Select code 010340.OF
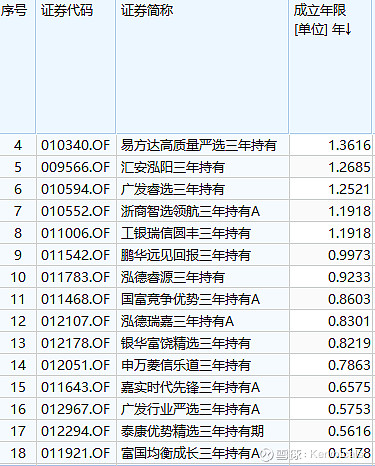 coord(75,145)
